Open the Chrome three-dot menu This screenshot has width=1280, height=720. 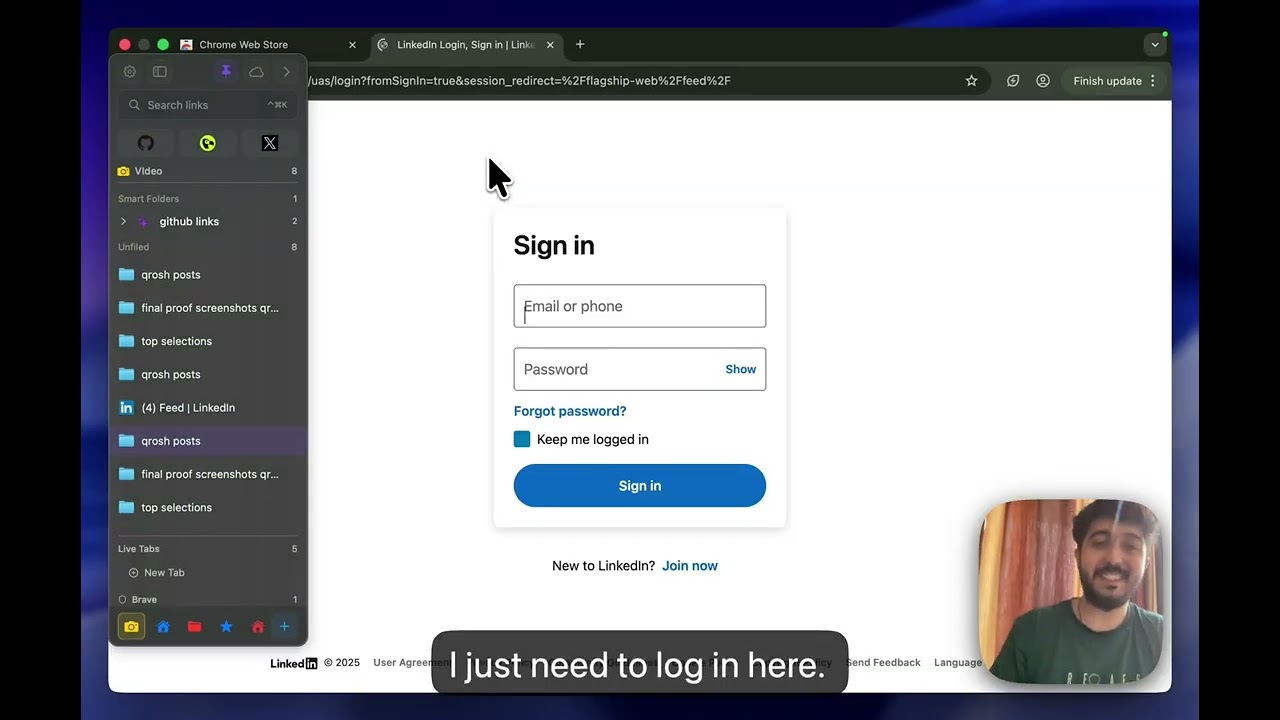tap(1153, 81)
